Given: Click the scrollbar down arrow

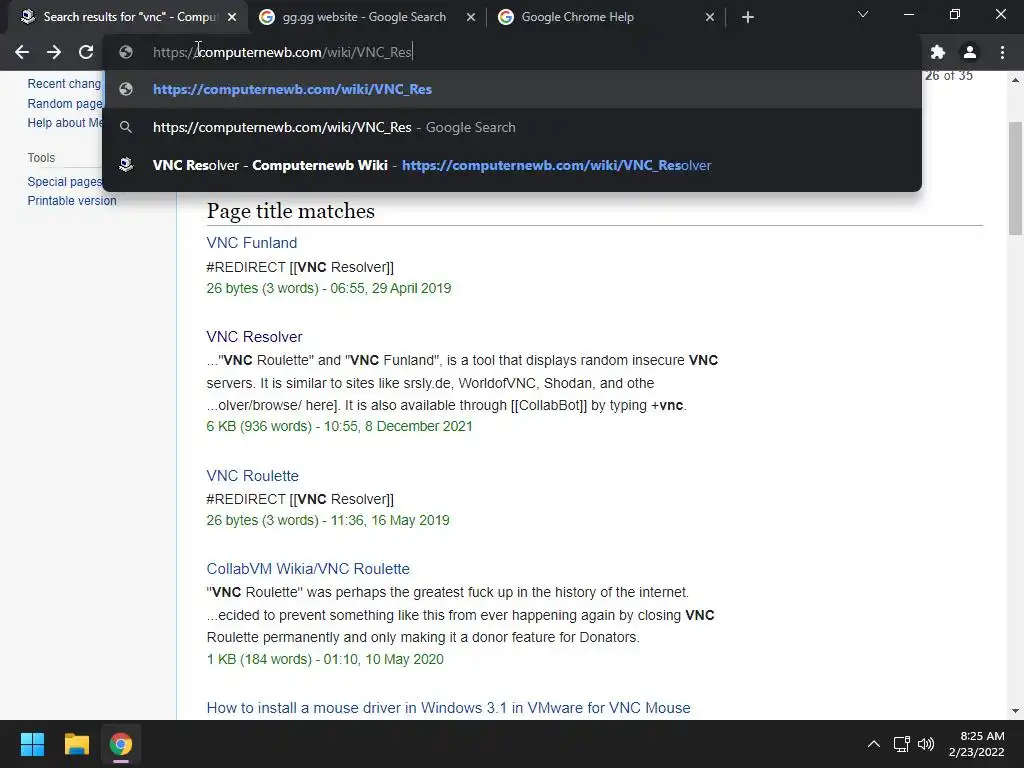Looking at the screenshot, I should pyautogui.click(x=1015, y=711).
